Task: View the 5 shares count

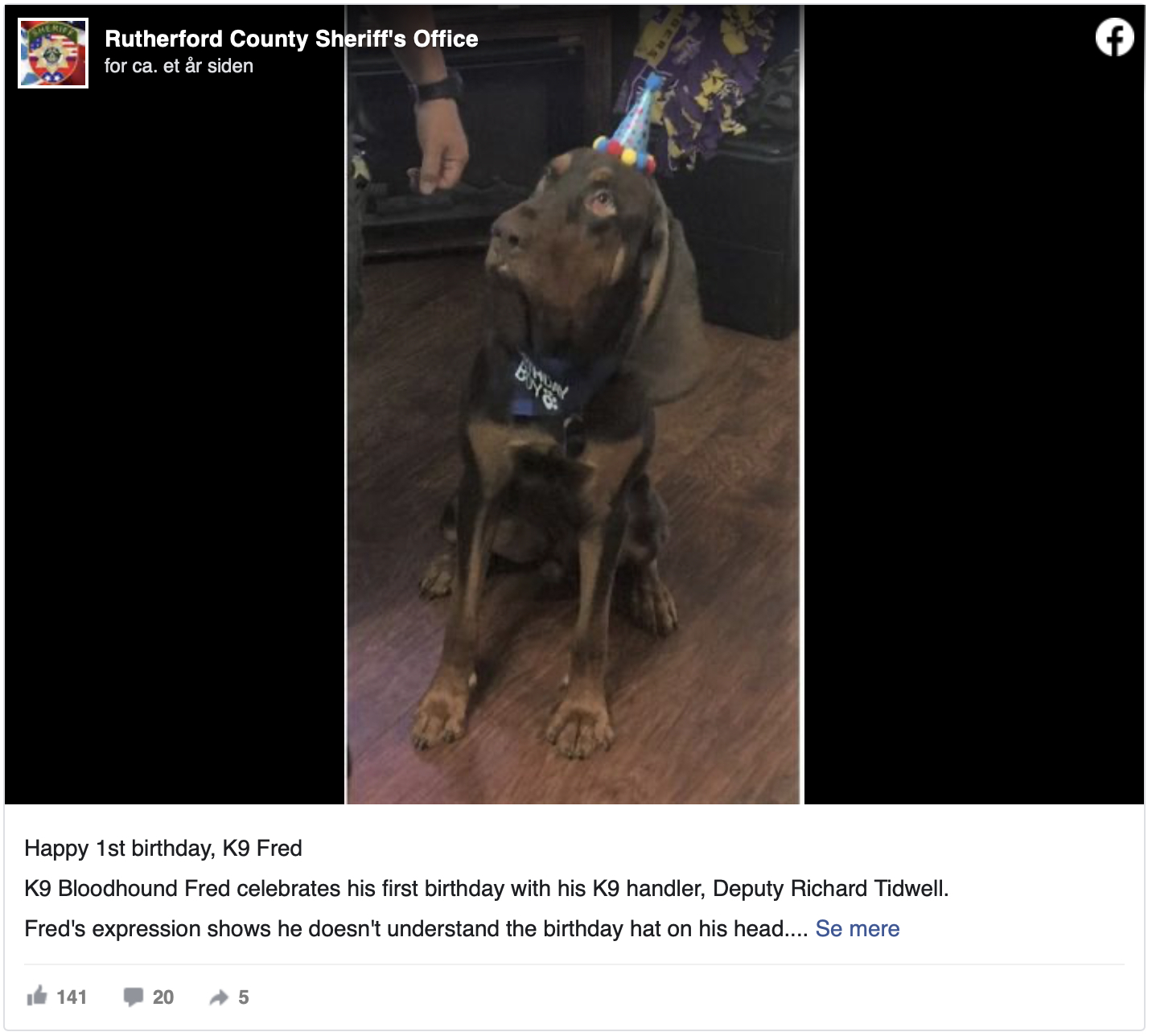Action: click(244, 997)
